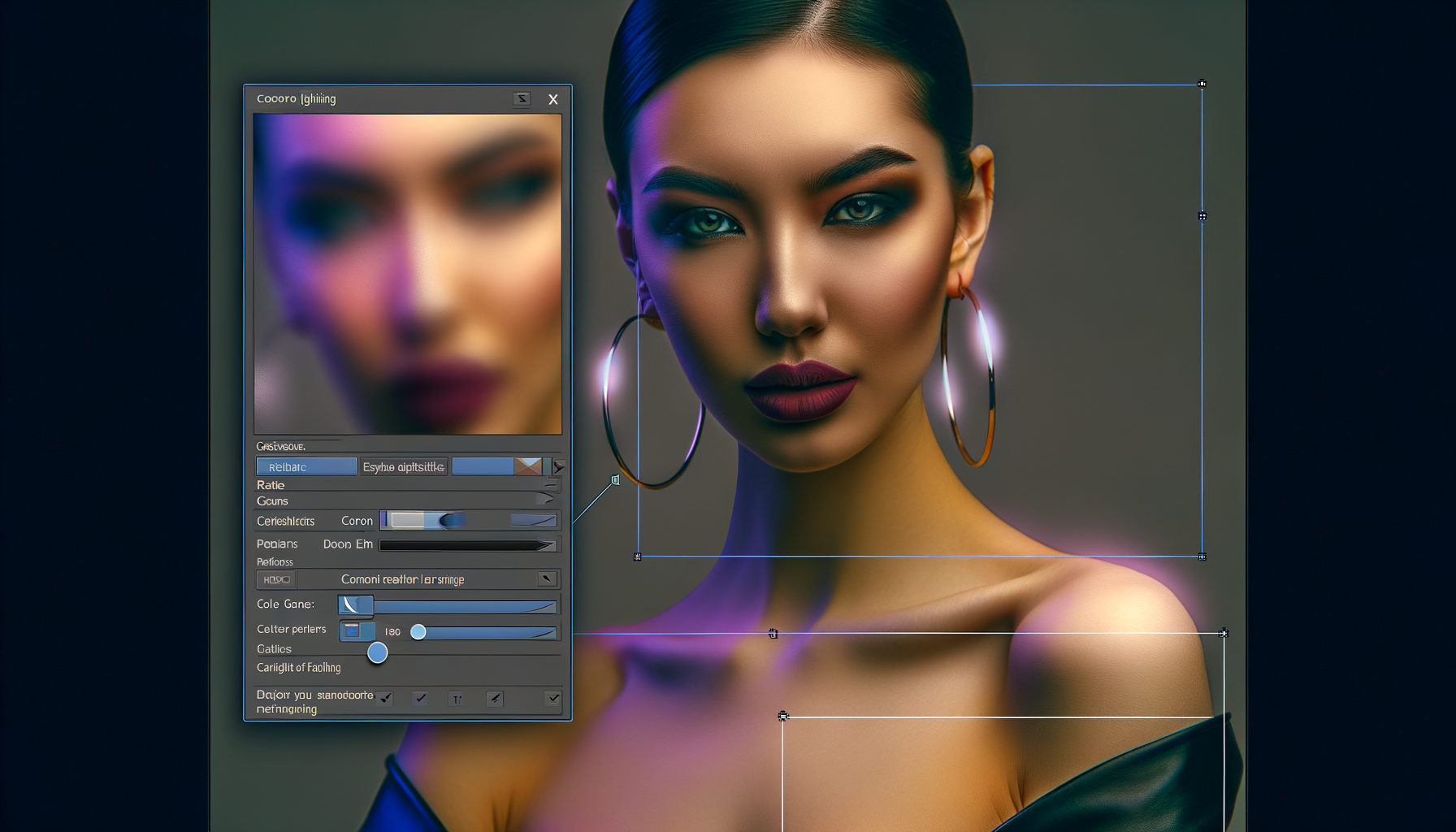The width and height of the screenshot is (1456, 832).
Task: Click the Ceriesshlecirs label button
Action: [x=286, y=520]
